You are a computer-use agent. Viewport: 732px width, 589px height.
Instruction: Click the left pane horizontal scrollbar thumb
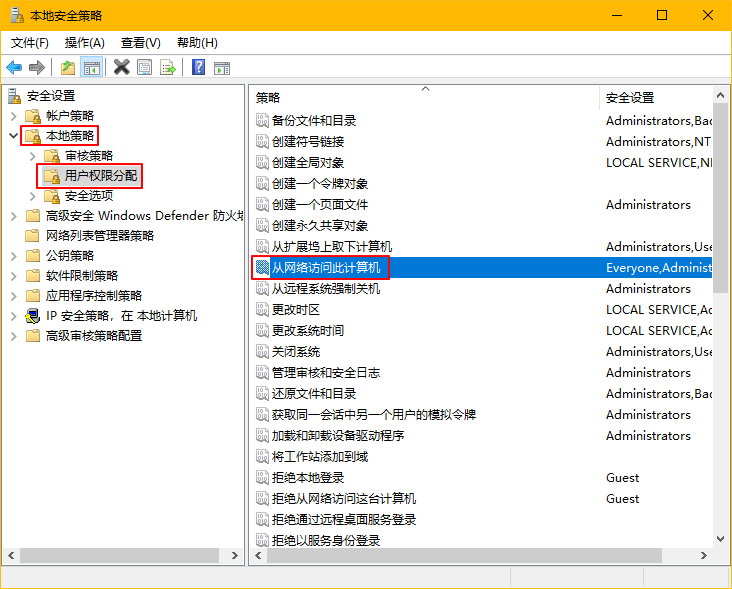[119, 555]
